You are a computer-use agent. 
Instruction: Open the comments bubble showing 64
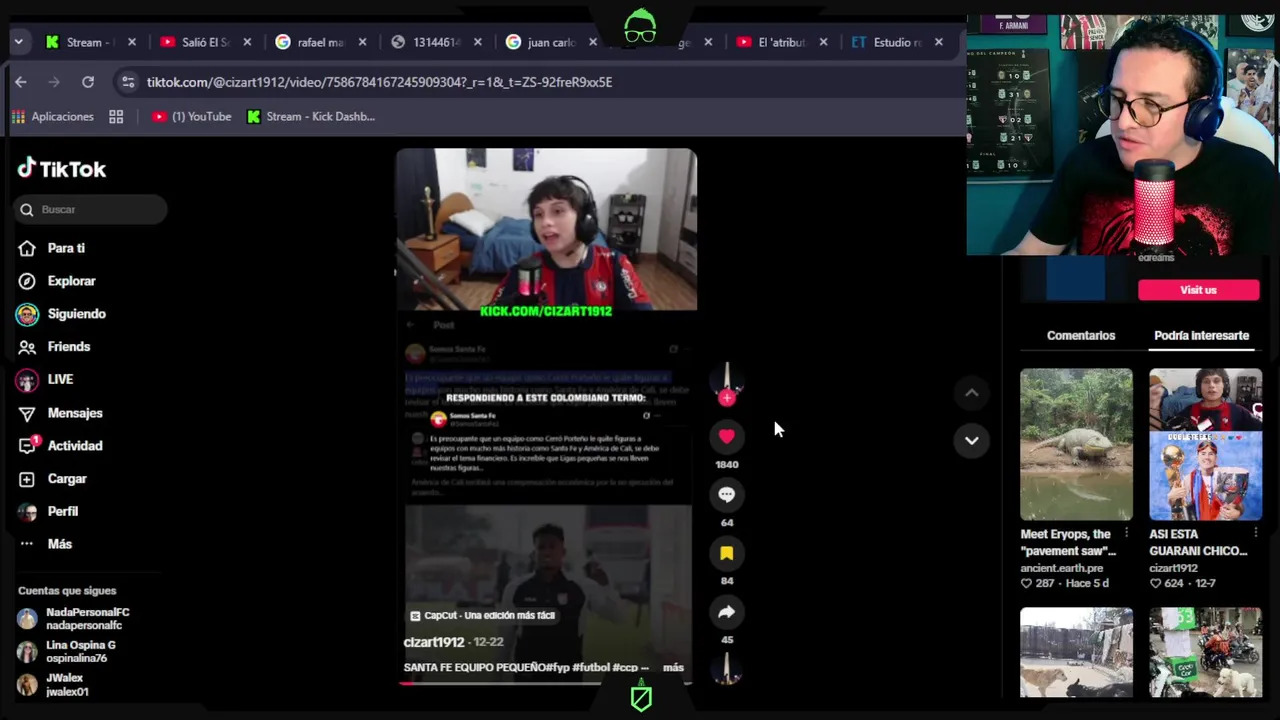pos(727,494)
